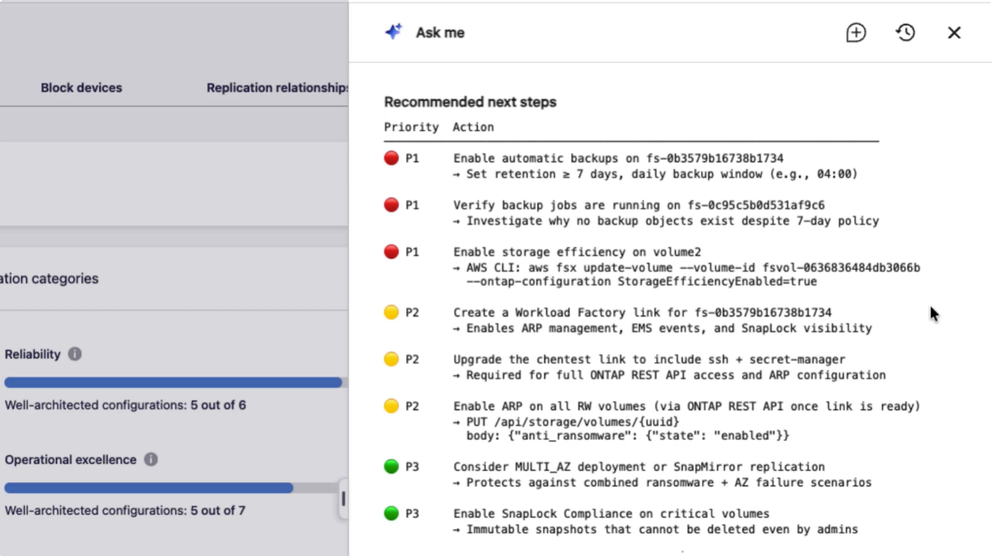Viewport: 998px width, 556px height.
Task: Click 'Required for full ONTAP REST API access' line
Action: (670, 375)
